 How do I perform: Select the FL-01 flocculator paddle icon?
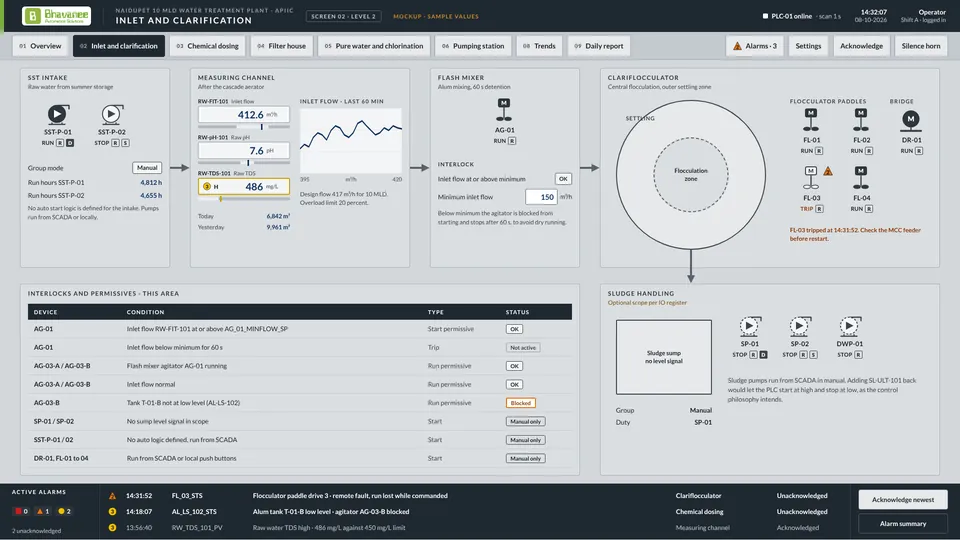(x=811, y=120)
